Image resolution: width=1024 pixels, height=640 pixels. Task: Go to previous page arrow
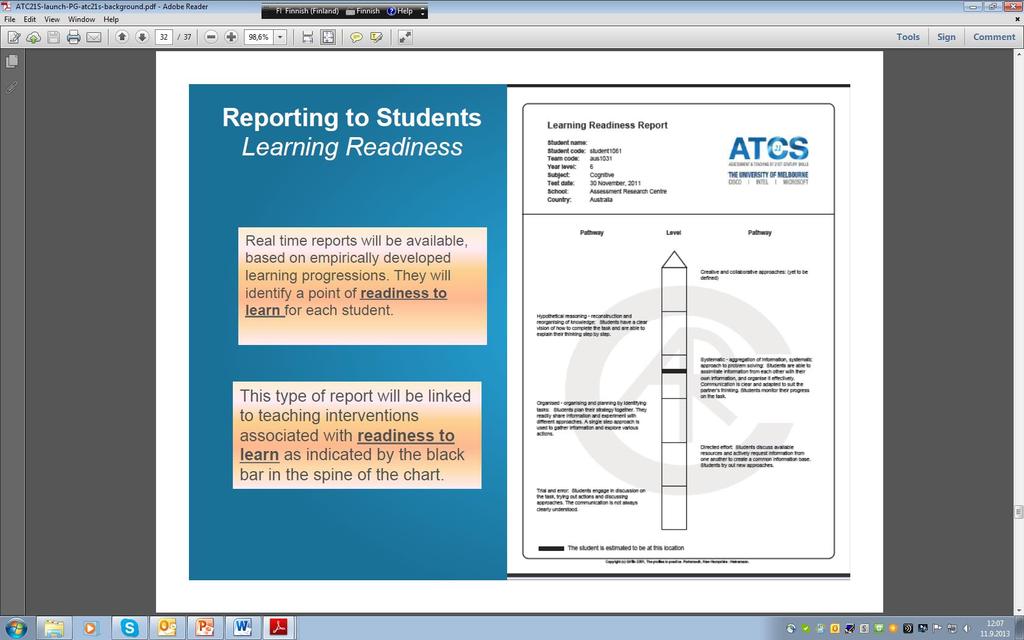click(122, 37)
